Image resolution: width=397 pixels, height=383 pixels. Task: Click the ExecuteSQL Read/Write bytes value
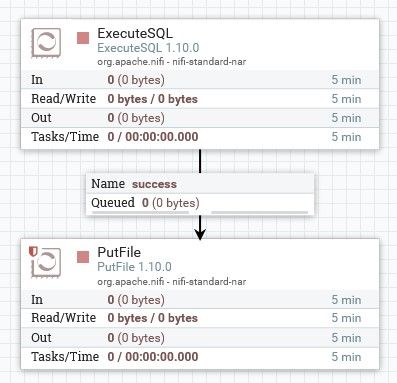click(x=153, y=99)
